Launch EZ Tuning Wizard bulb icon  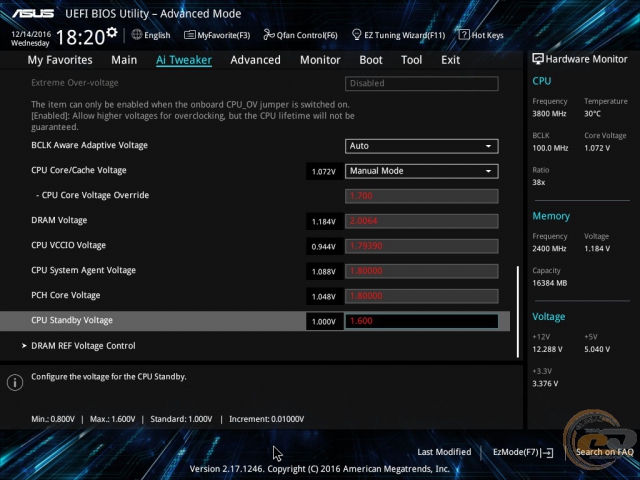tap(356, 35)
